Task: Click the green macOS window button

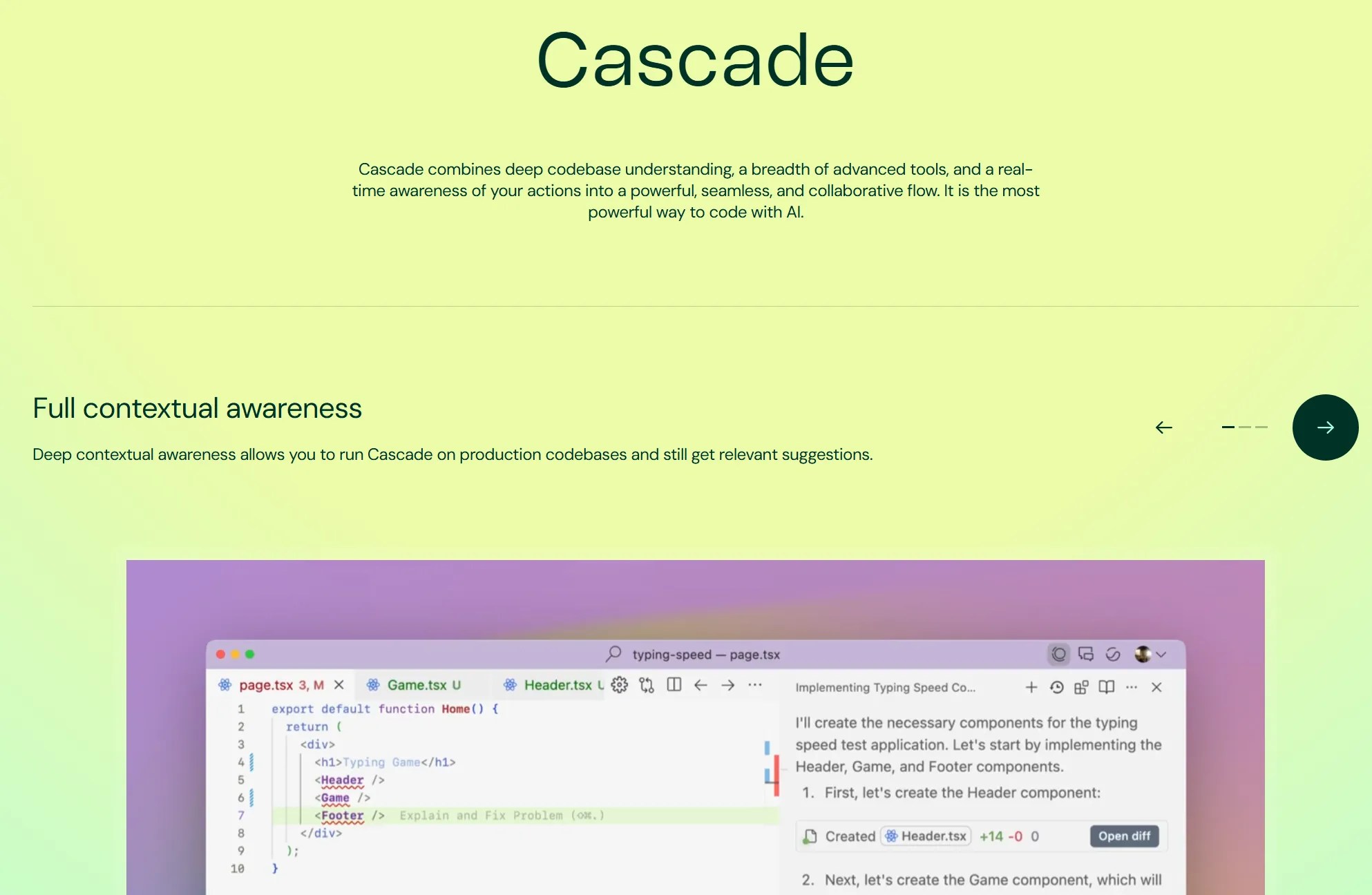Action: coord(250,654)
